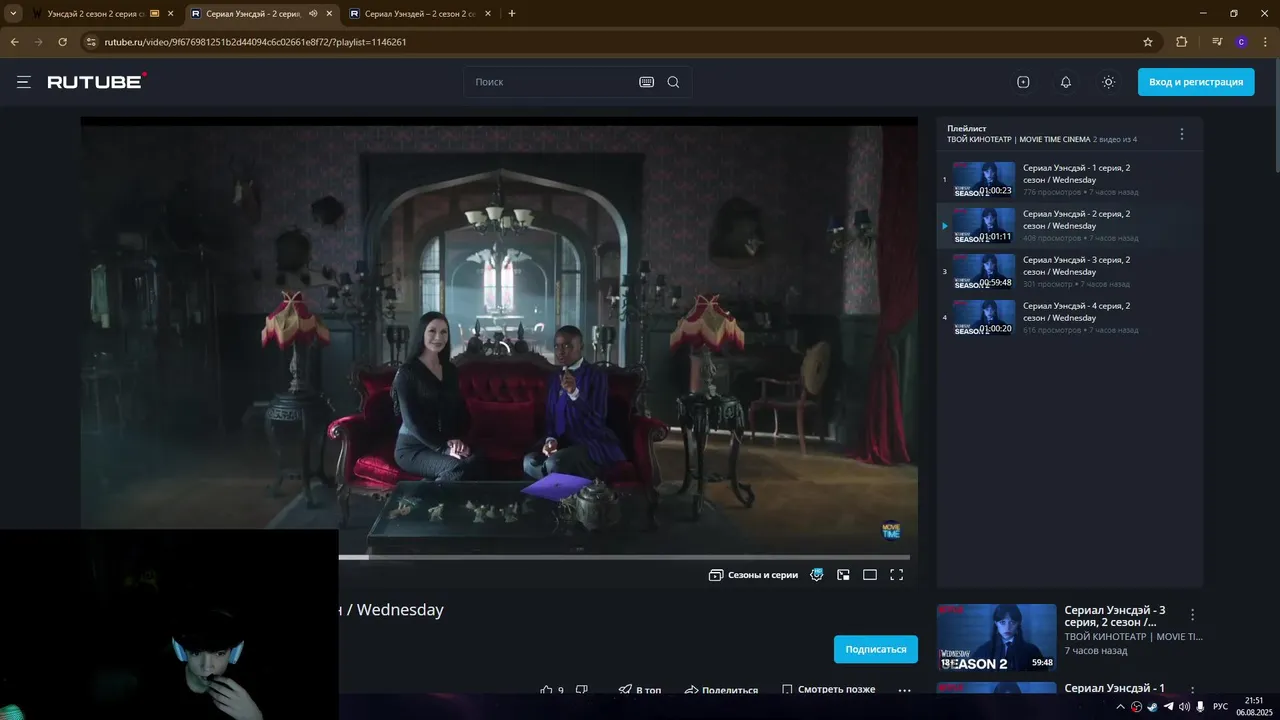View site information icon in address bar

pyautogui.click(x=91, y=42)
